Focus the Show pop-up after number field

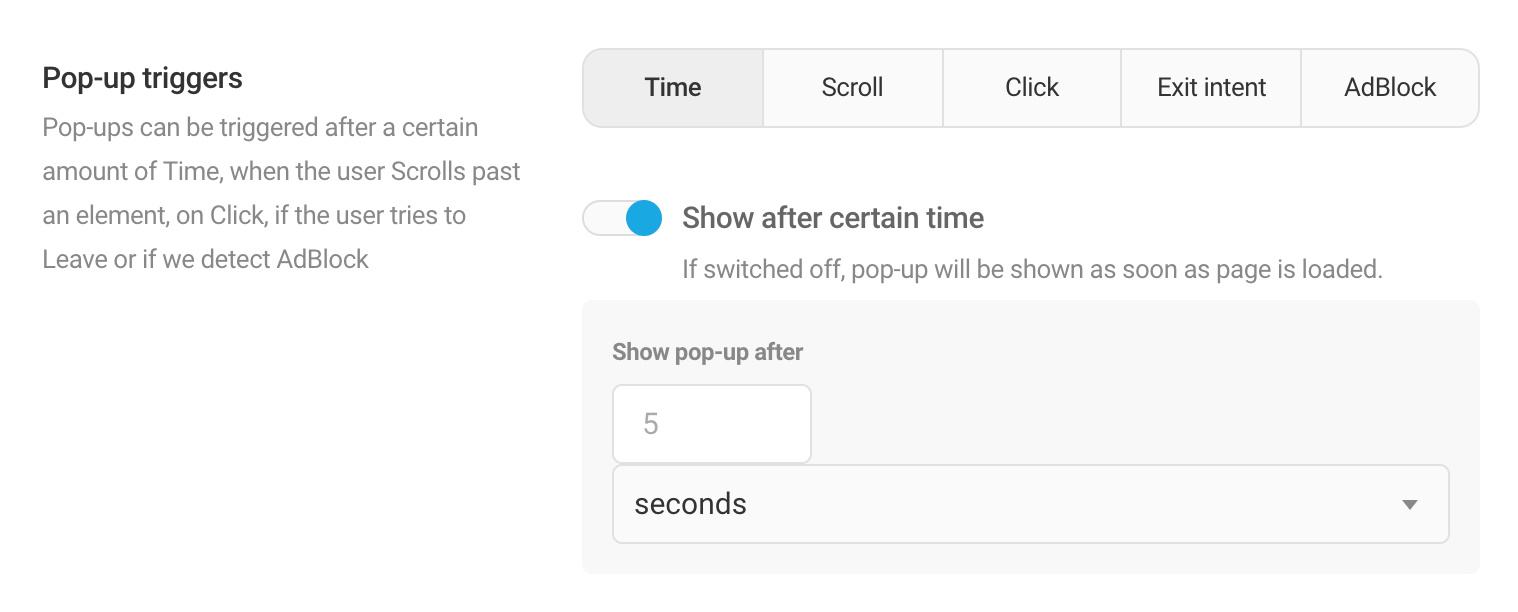coord(711,424)
